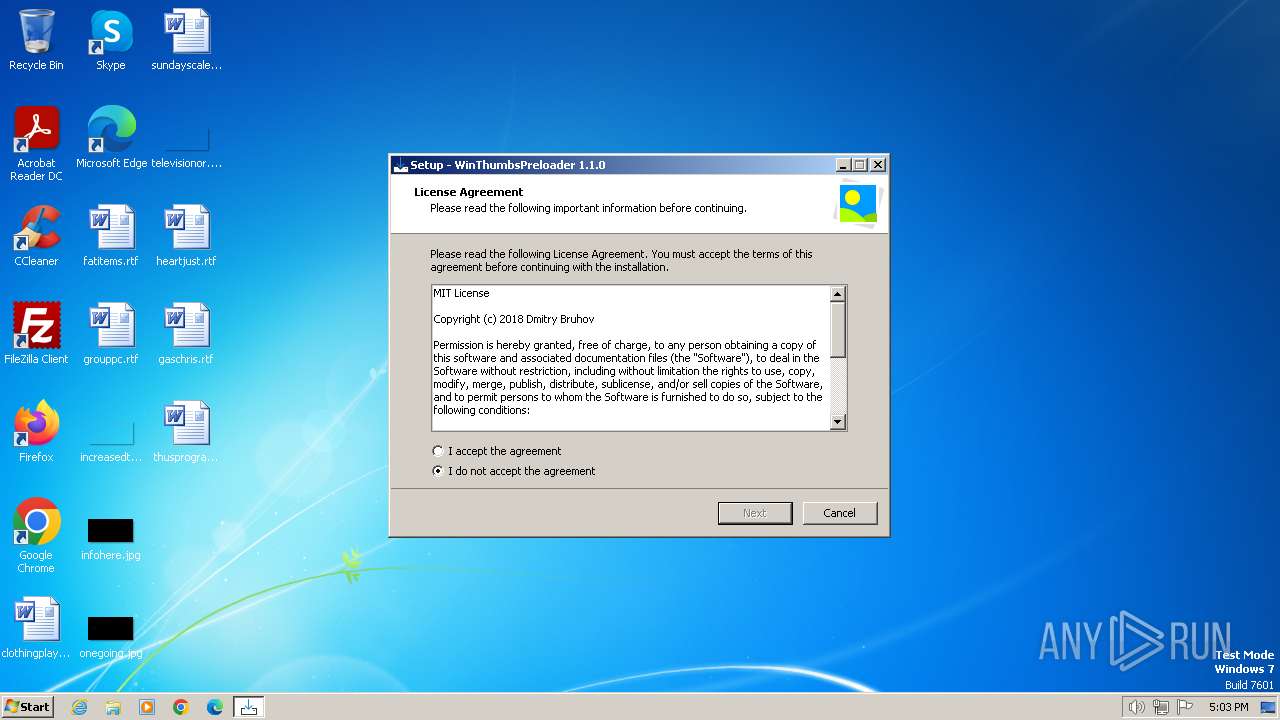This screenshot has height=720, width=1280.
Task: Click the Cancel button in Setup
Action: point(840,513)
